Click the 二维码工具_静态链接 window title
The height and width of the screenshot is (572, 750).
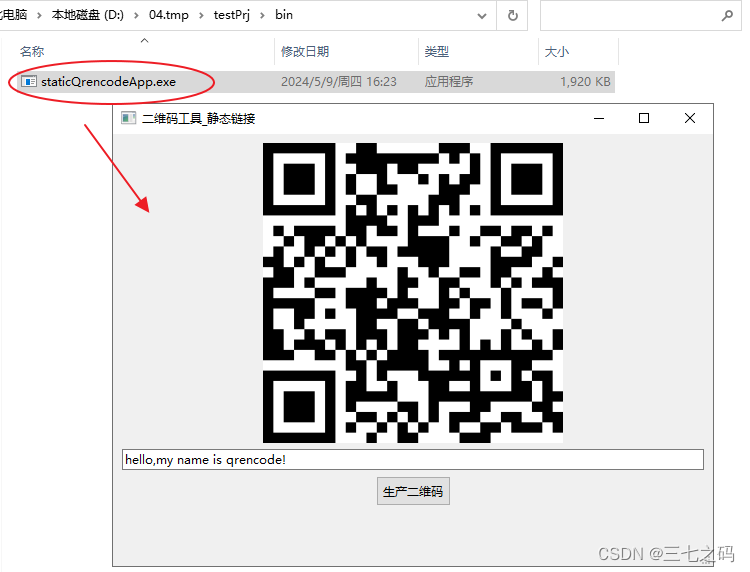[199, 118]
